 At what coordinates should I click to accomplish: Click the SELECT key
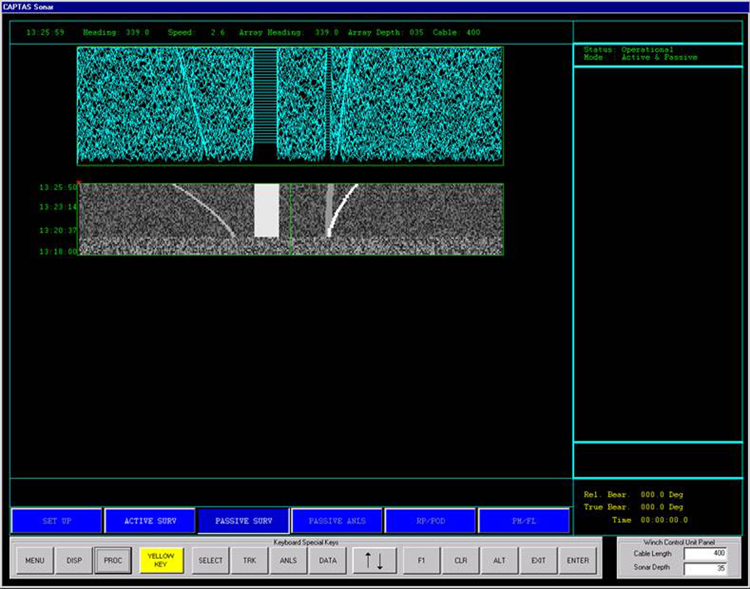tap(211, 561)
